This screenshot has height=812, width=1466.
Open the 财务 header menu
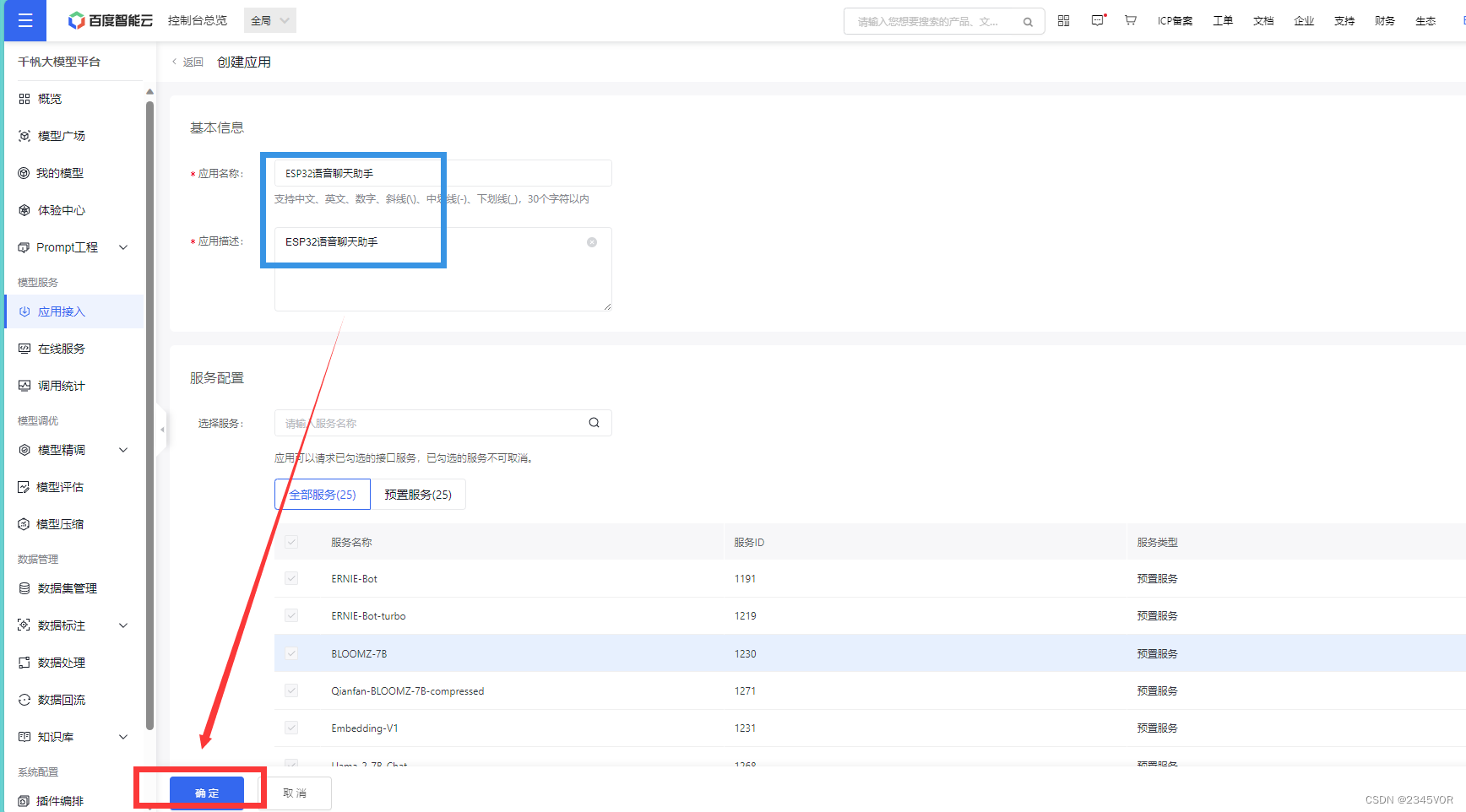[1385, 21]
